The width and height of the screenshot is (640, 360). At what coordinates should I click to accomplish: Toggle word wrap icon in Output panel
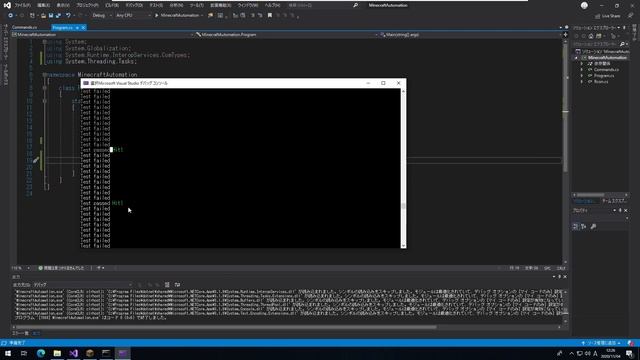point(177,284)
